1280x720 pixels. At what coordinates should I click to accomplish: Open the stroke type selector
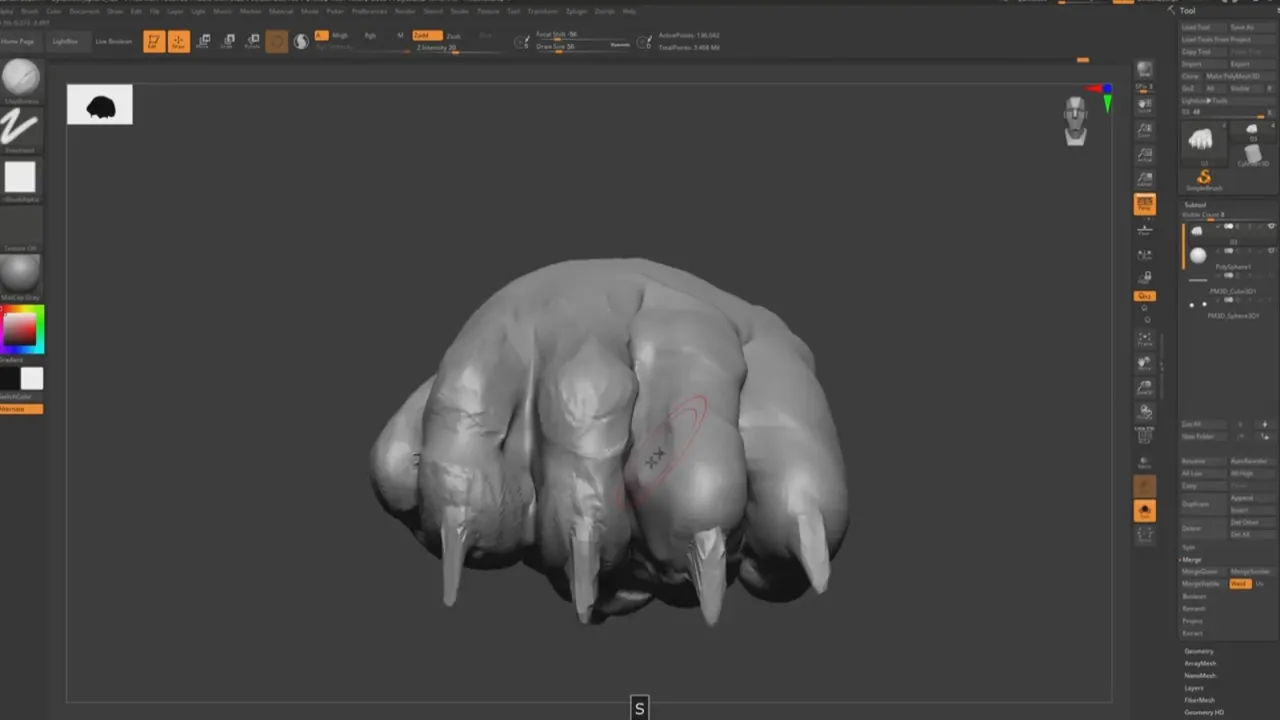[21, 127]
